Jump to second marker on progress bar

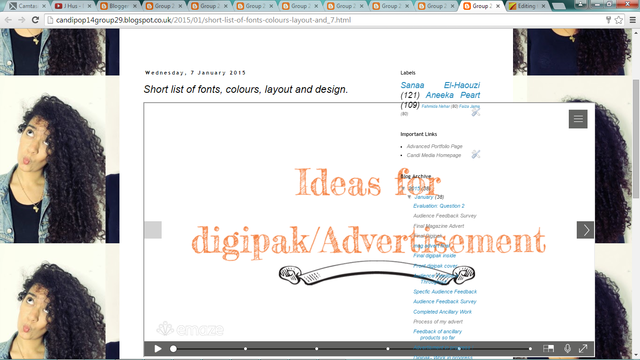coord(245,349)
